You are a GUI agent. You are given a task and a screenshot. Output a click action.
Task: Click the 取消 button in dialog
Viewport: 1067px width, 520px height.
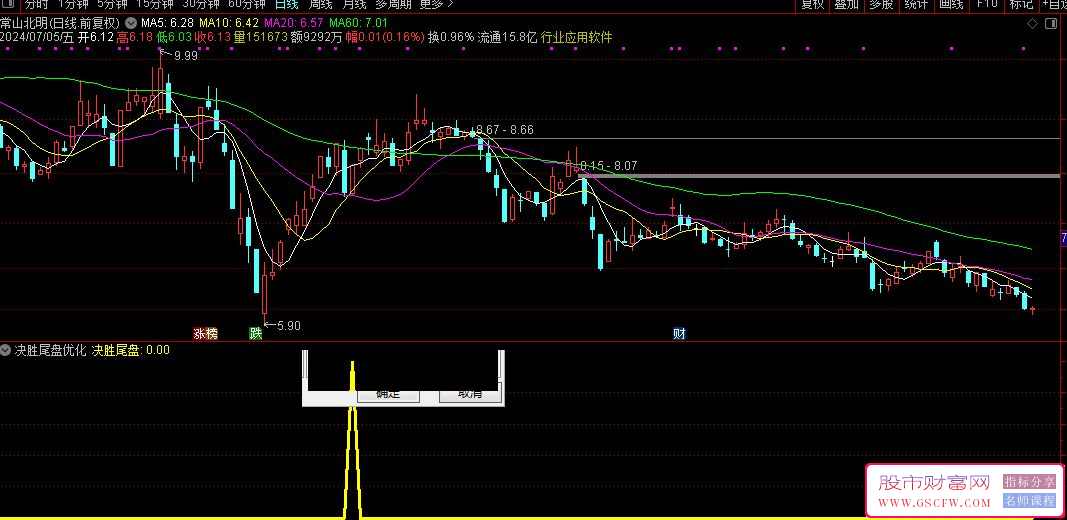(x=470, y=394)
